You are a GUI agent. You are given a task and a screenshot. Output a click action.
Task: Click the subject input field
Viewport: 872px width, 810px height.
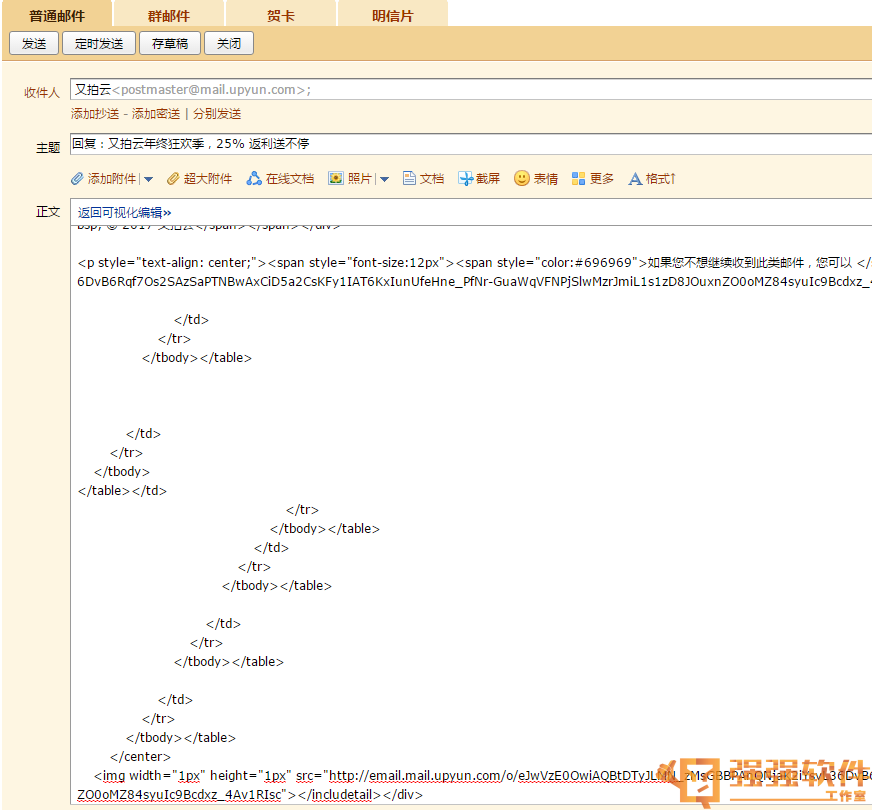[x=471, y=144]
